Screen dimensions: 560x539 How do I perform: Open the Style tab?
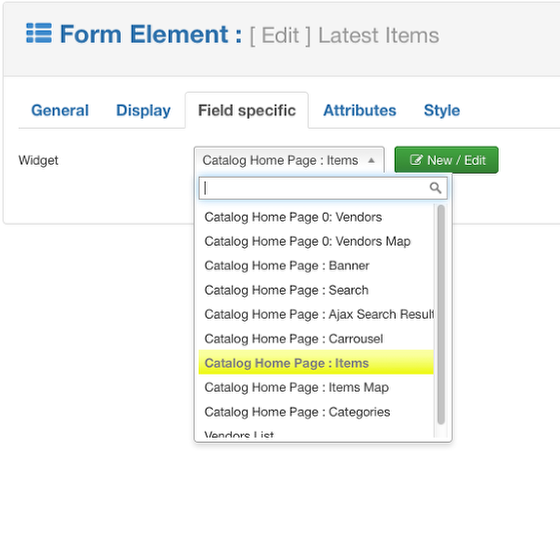click(x=442, y=110)
